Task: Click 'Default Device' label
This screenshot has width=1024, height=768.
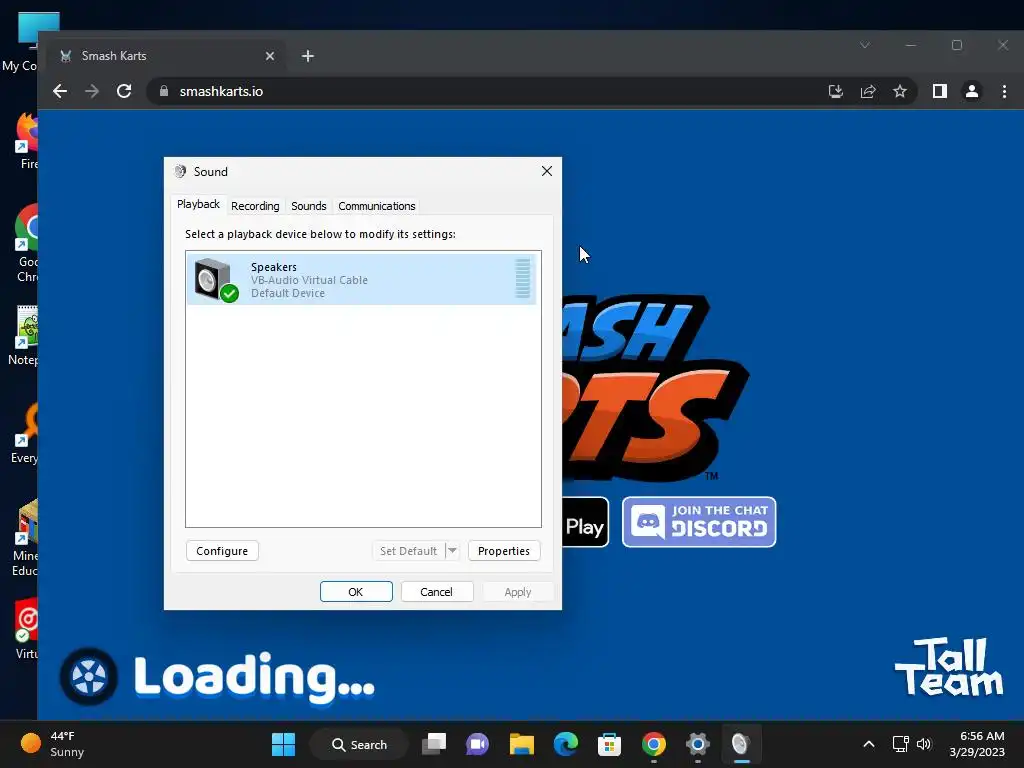Action: click(288, 293)
